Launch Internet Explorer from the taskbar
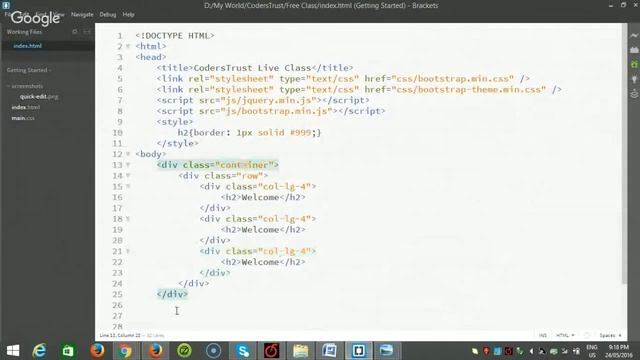 point(40,351)
